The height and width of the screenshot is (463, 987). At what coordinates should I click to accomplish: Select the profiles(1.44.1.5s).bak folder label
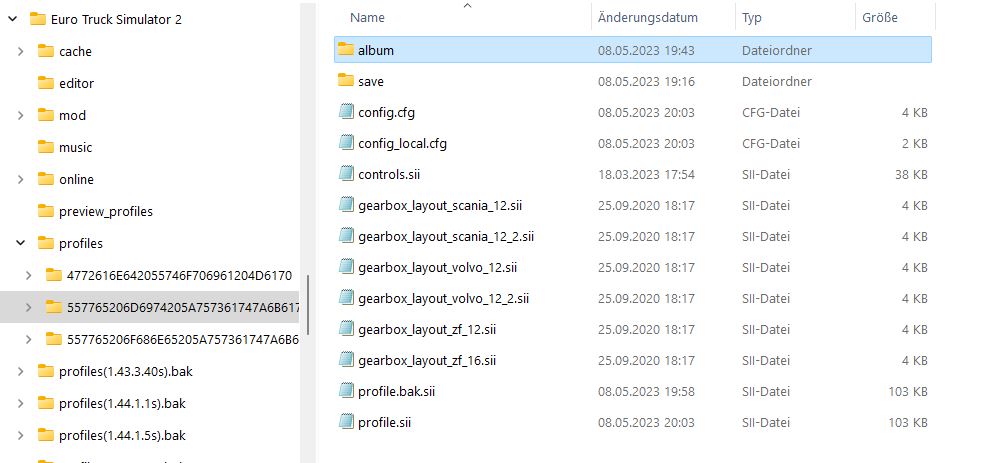click(122, 435)
